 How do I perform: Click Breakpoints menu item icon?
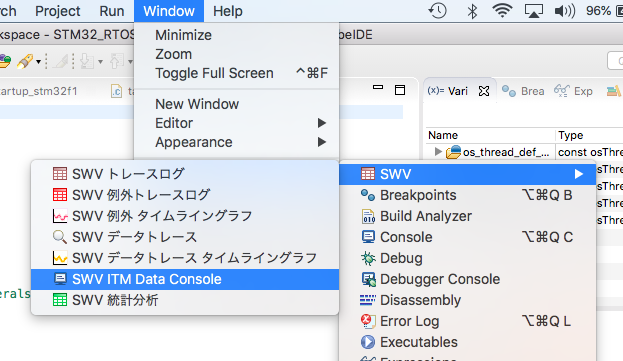pos(368,195)
